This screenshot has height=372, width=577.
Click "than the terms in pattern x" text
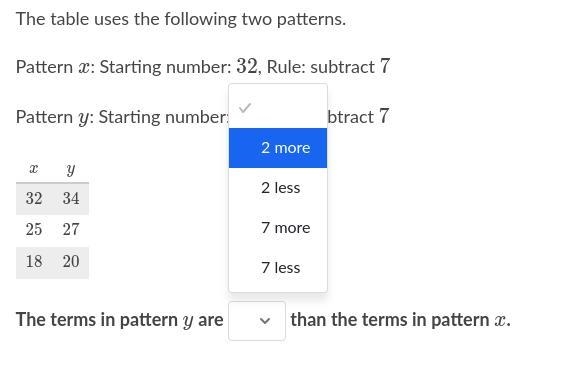tap(400, 319)
